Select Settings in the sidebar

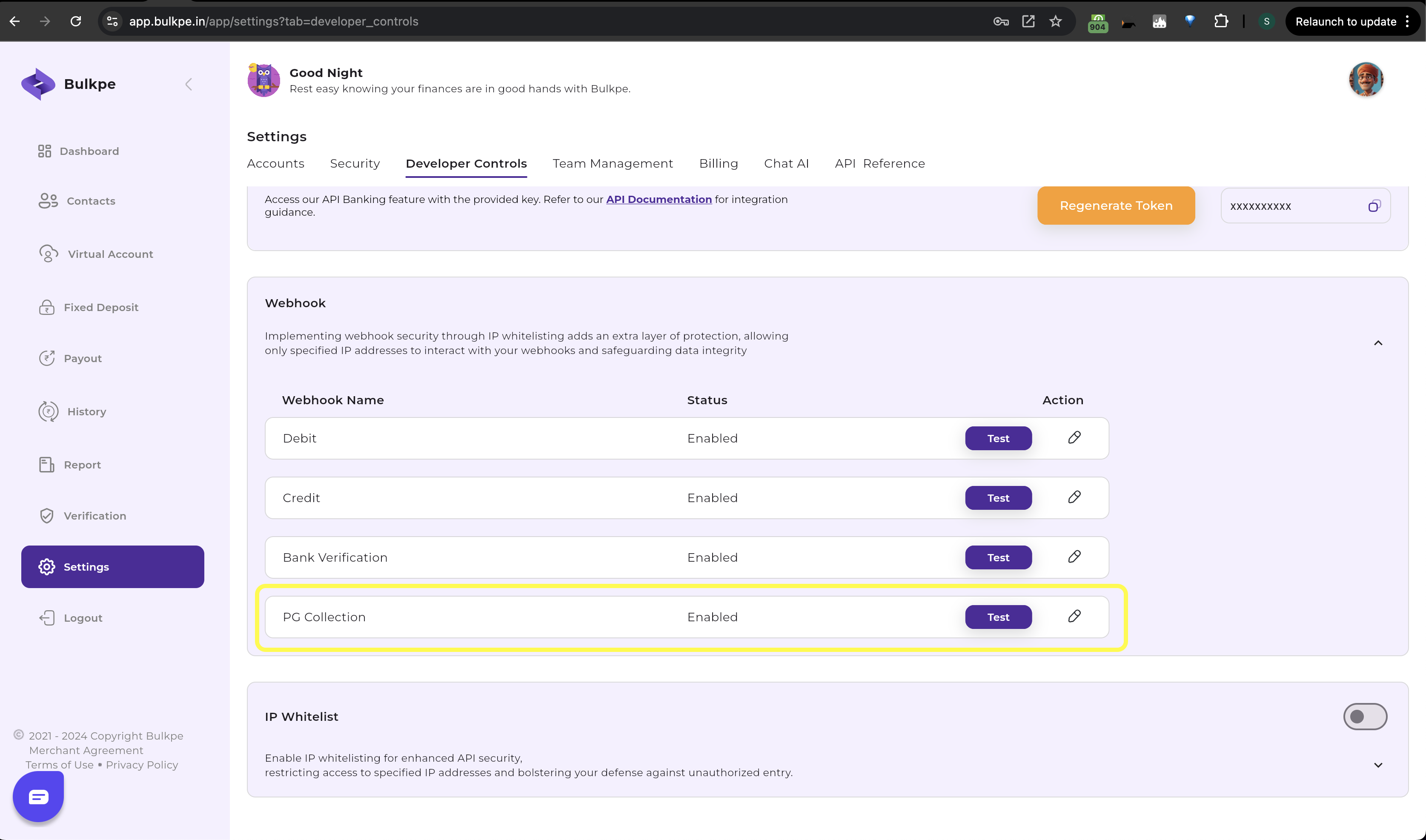113,567
